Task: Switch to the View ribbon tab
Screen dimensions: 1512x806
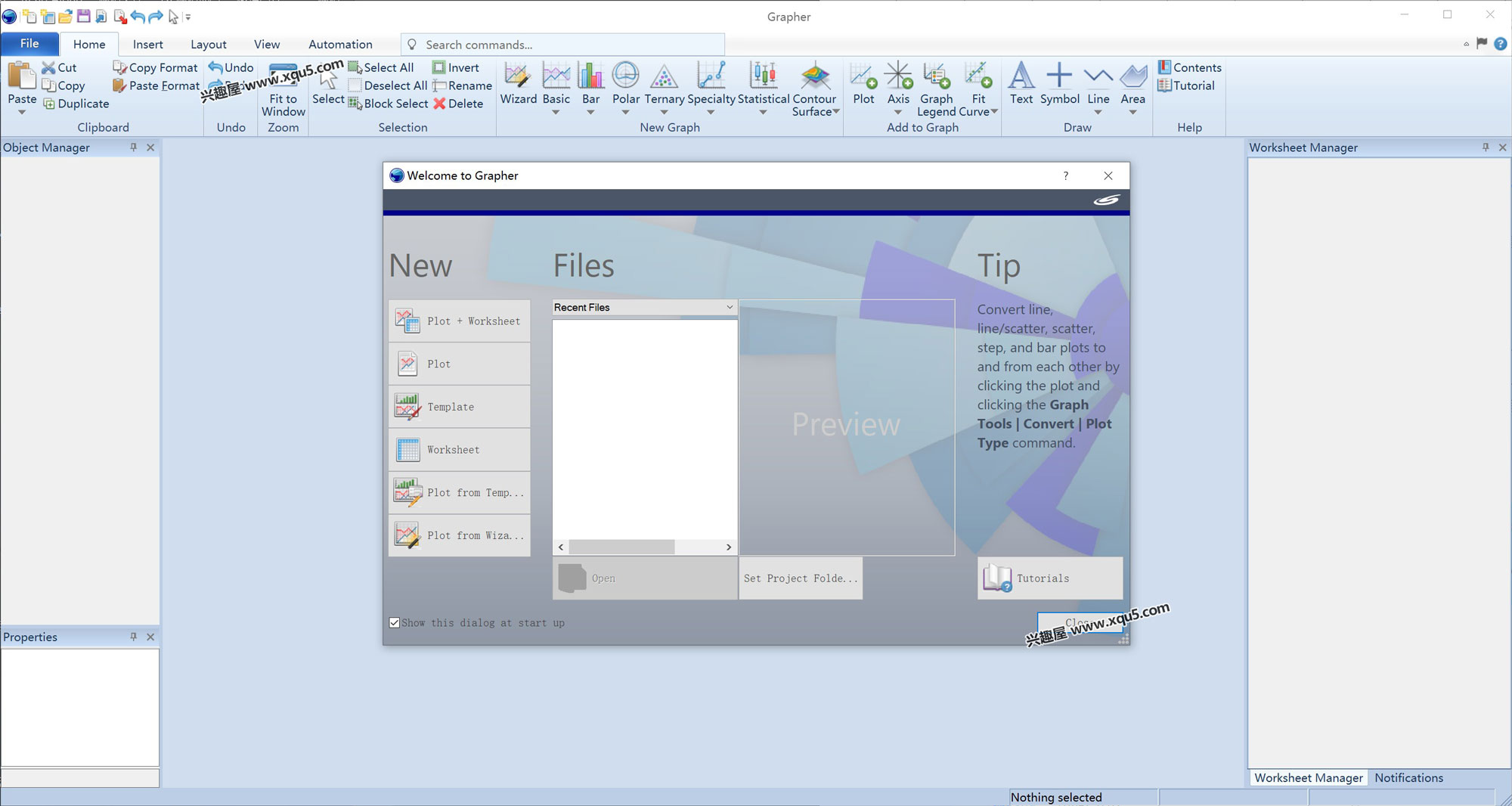Action: click(267, 45)
